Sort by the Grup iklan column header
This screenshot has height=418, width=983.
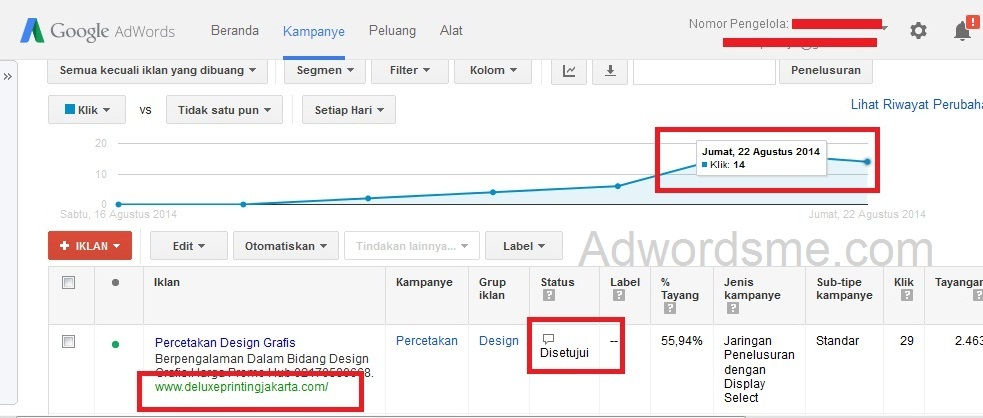click(x=492, y=289)
